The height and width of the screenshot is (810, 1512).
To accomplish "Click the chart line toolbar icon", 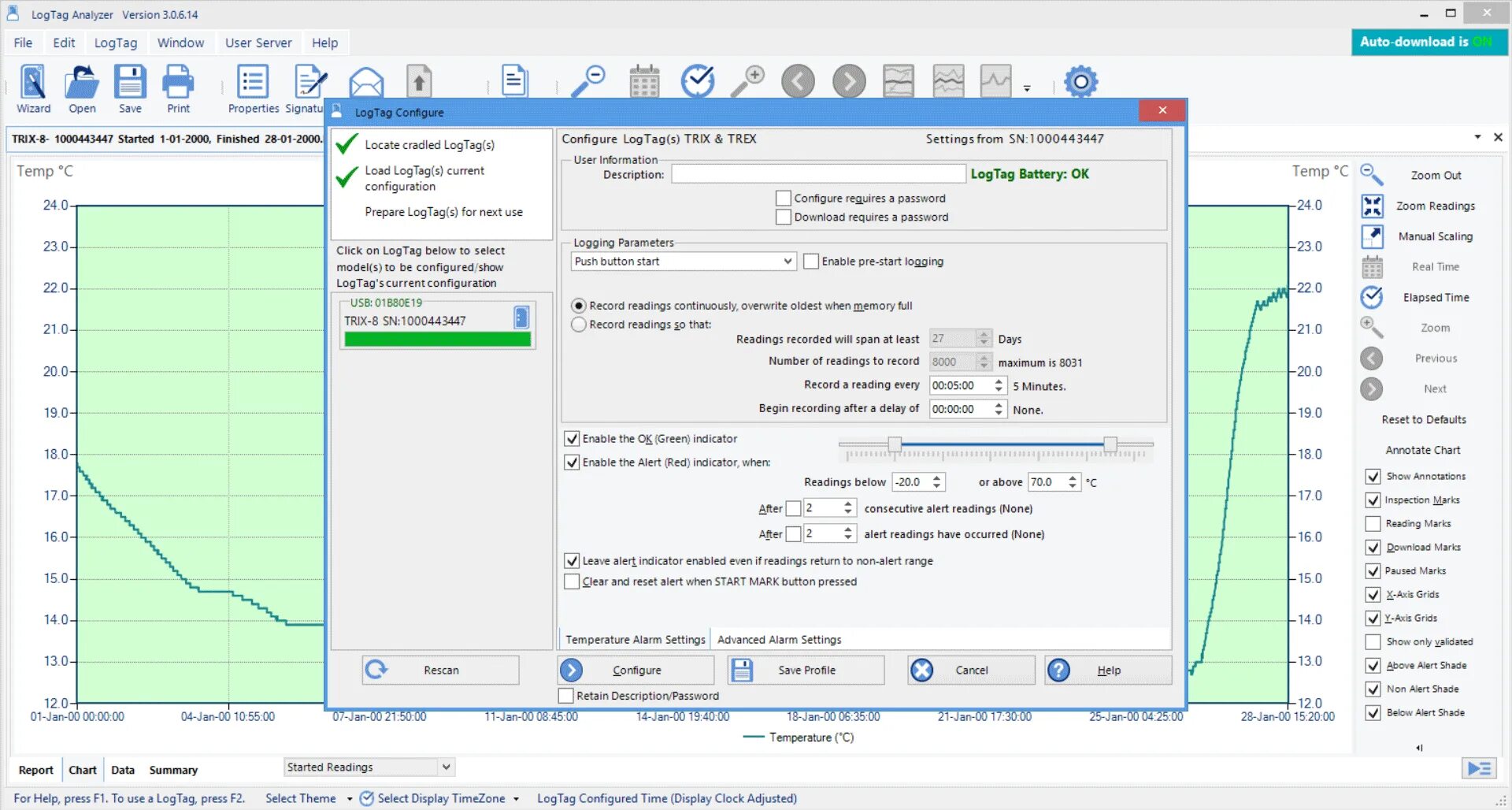I will (x=995, y=81).
